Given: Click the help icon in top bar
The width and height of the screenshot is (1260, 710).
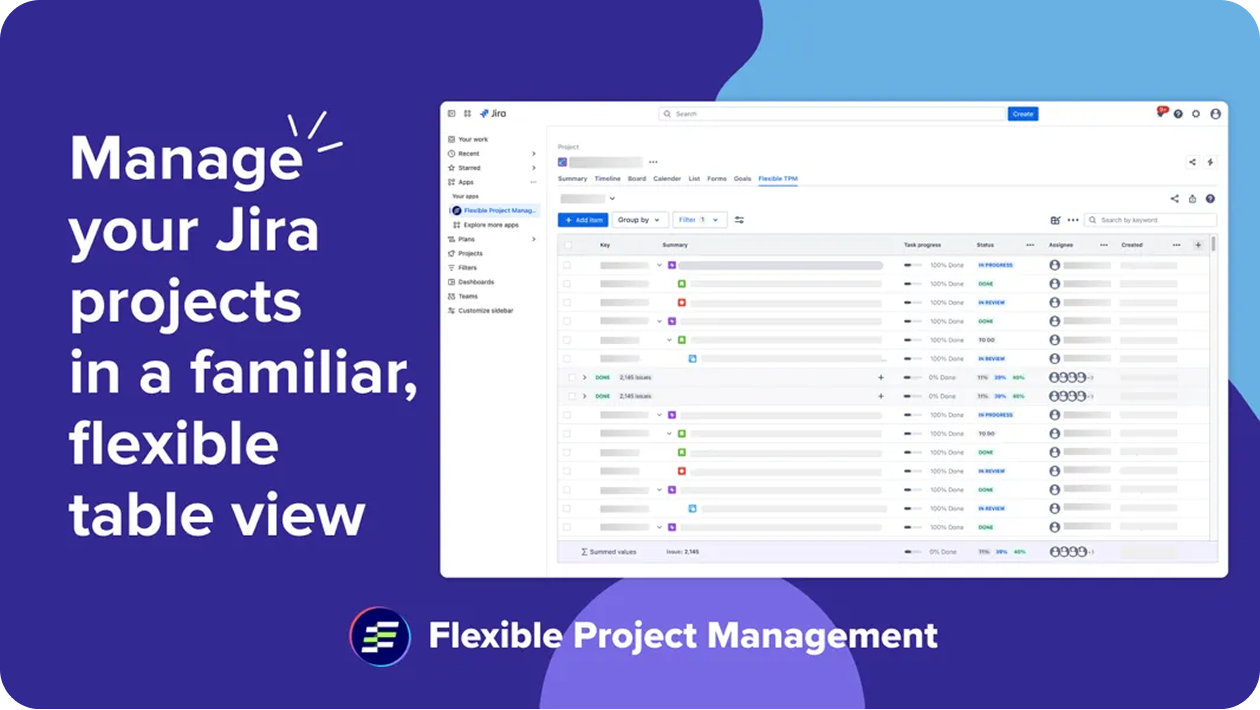Looking at the screenshot, I should [1178, 114].
